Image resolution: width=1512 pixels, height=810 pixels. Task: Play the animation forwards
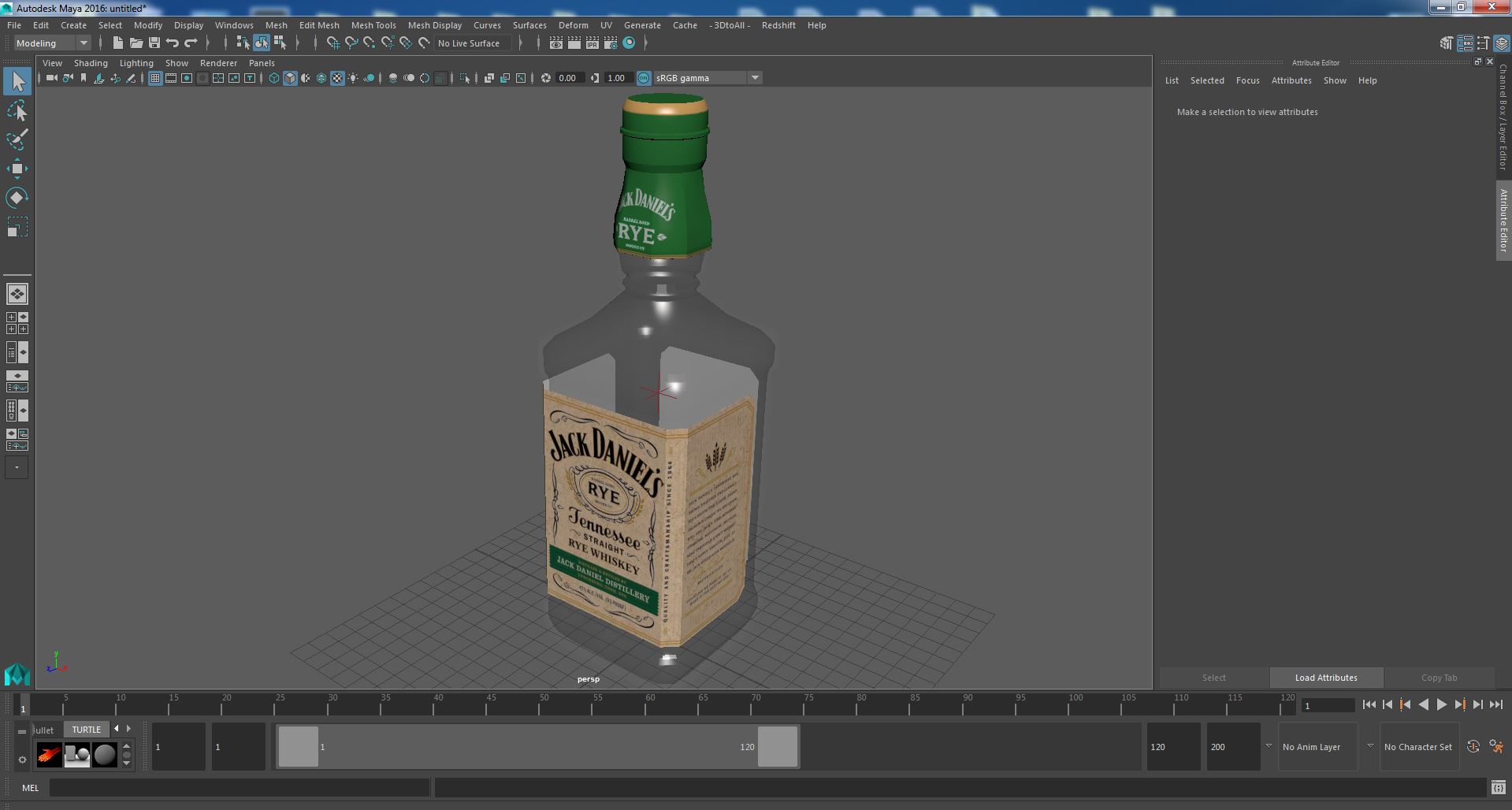[x=1441, y=705]
